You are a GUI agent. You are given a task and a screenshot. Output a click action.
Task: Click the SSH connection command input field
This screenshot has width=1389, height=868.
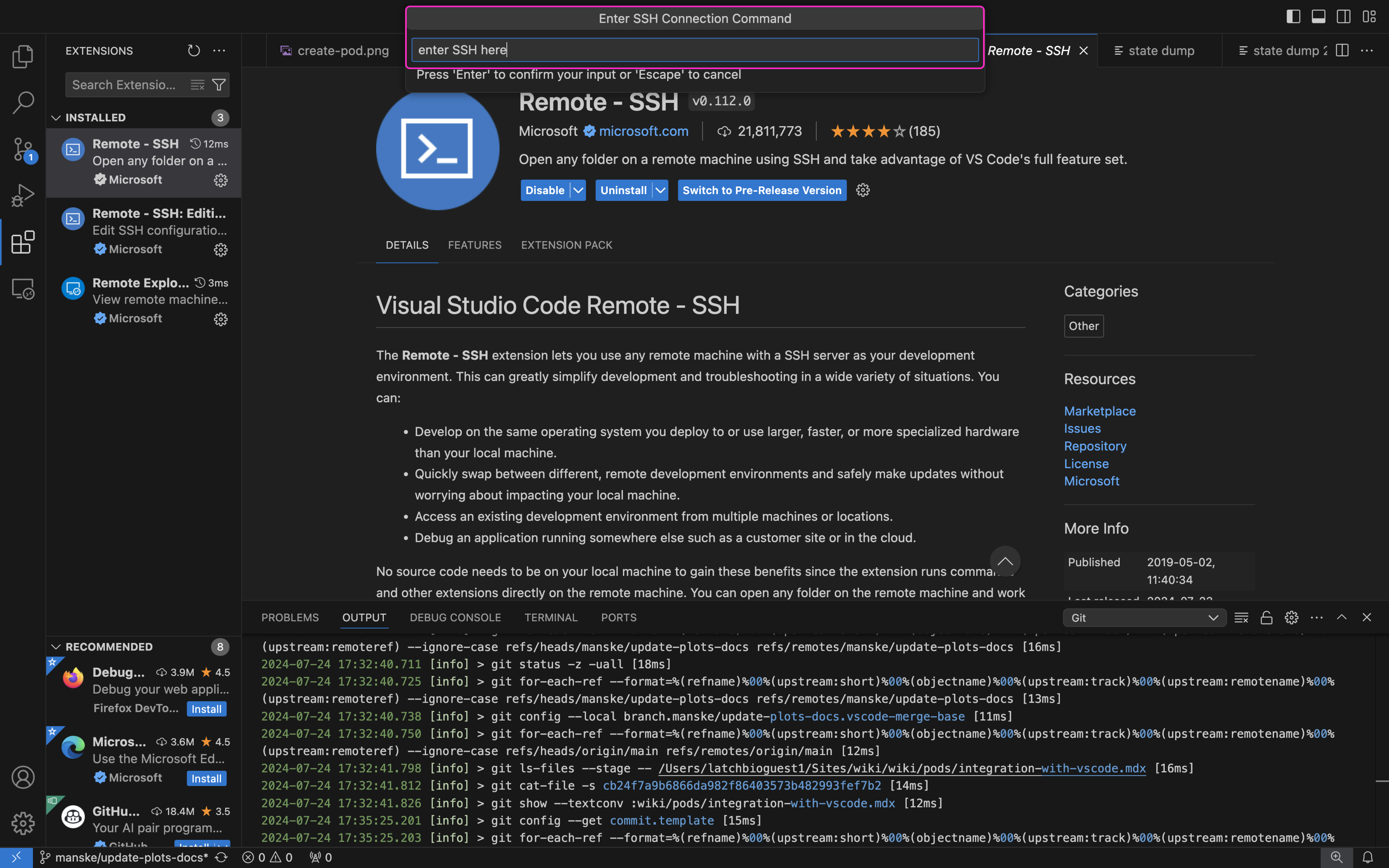coord(694,50)
